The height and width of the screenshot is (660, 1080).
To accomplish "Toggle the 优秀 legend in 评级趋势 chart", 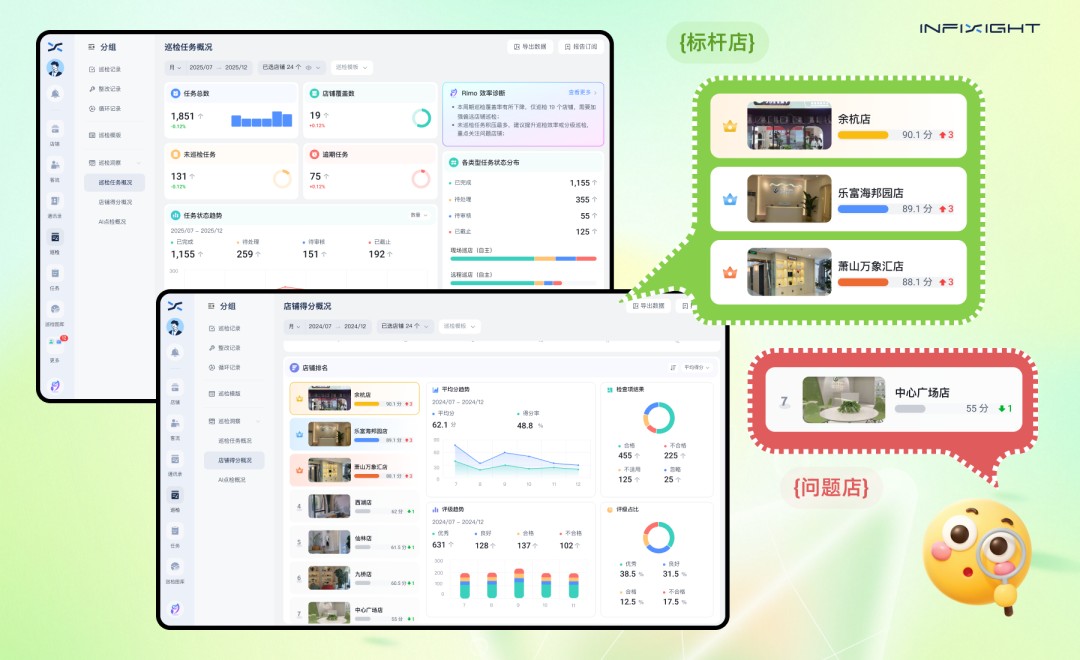I will (x=441, y=534).
